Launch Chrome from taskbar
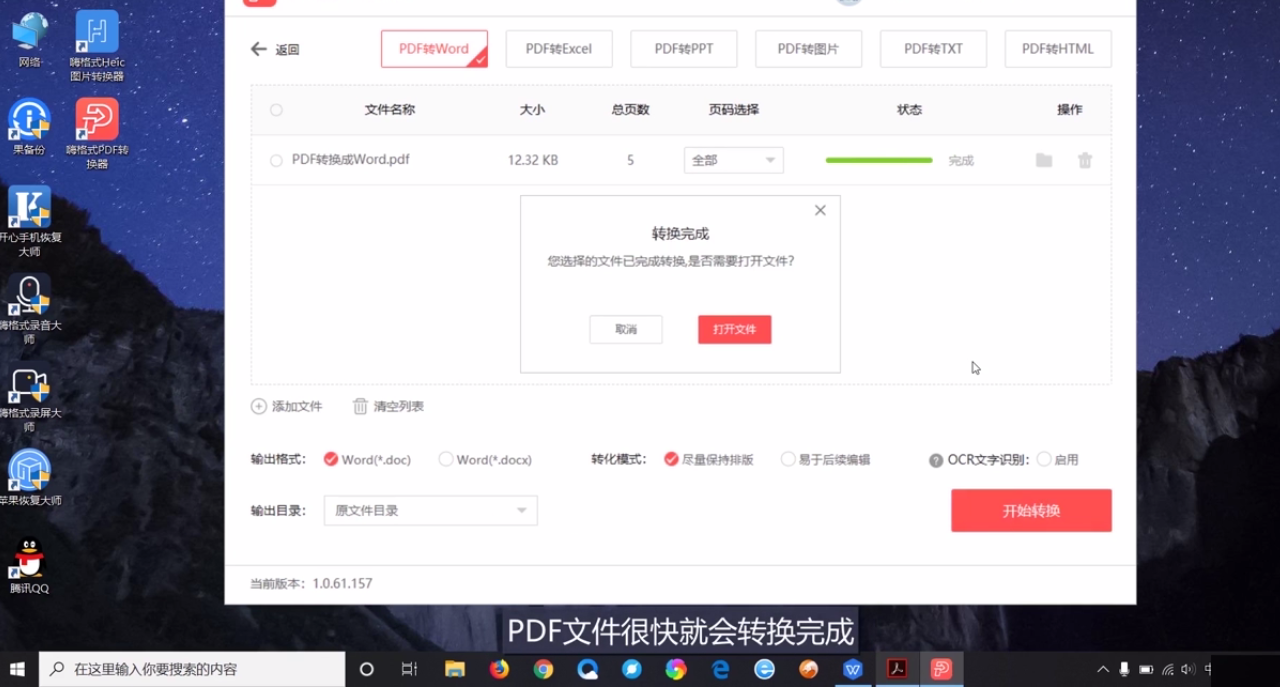The height and width of the screenshot is (687, 1280). coord(543,669)
